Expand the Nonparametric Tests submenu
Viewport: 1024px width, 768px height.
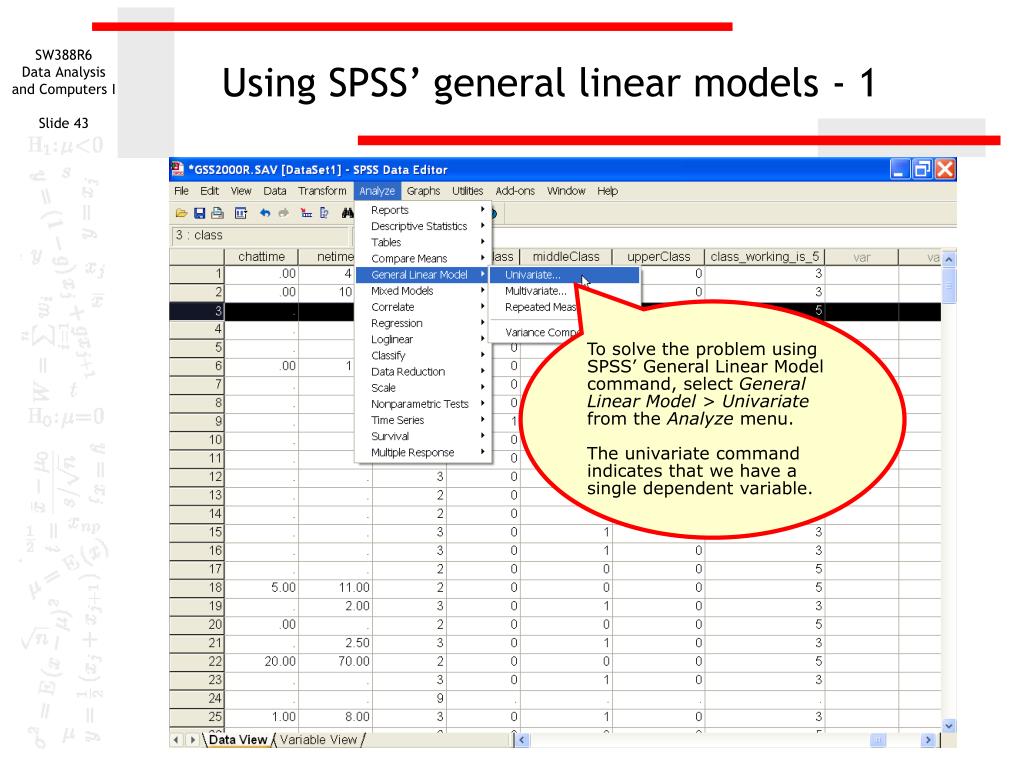[x=423, y=404]
